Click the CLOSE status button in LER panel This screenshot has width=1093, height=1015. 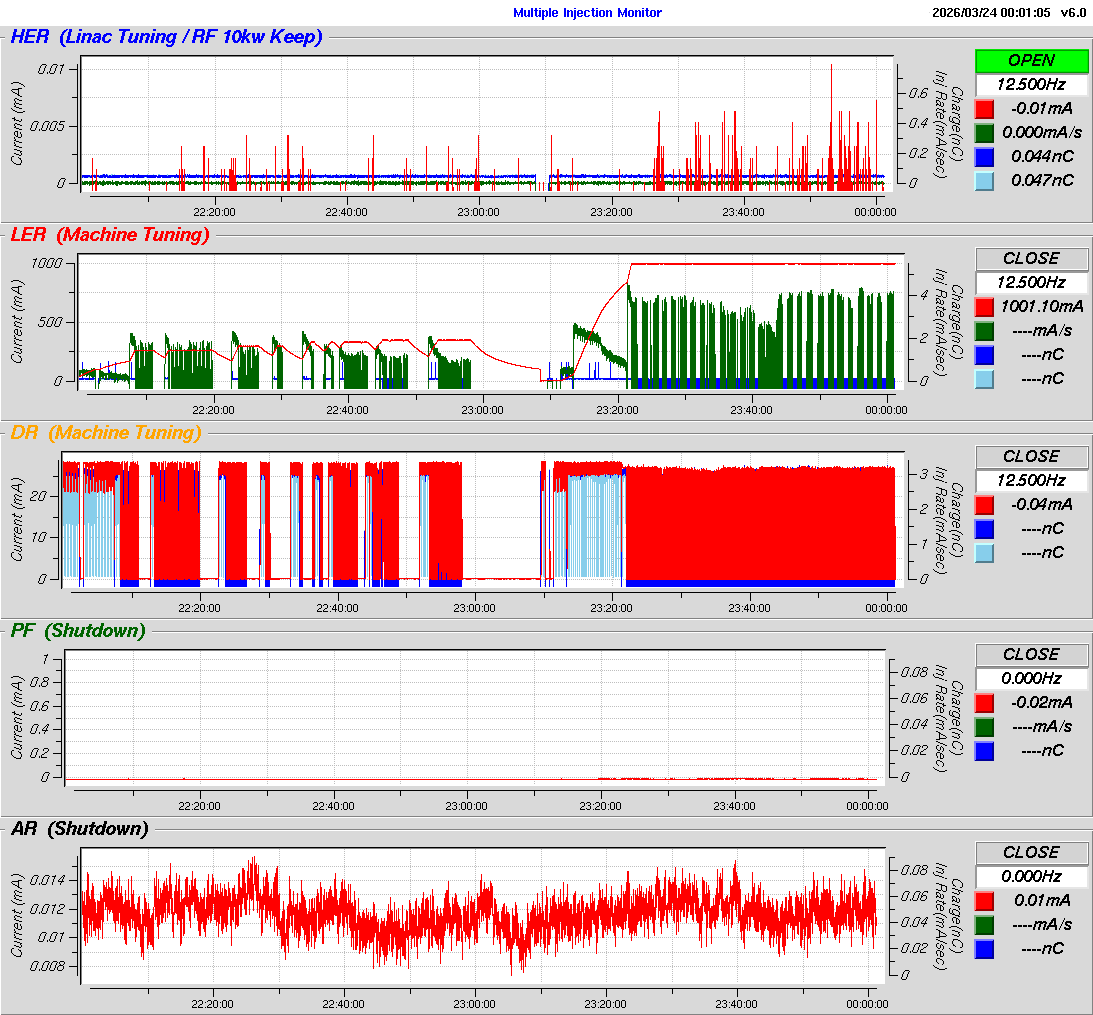pyautogui.click(x=1031, y=258)
